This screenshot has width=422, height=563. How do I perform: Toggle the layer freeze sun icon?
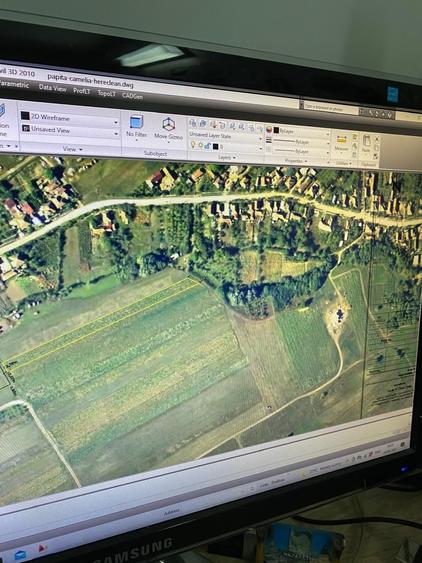pyautogui.click(x=201, y=145)
